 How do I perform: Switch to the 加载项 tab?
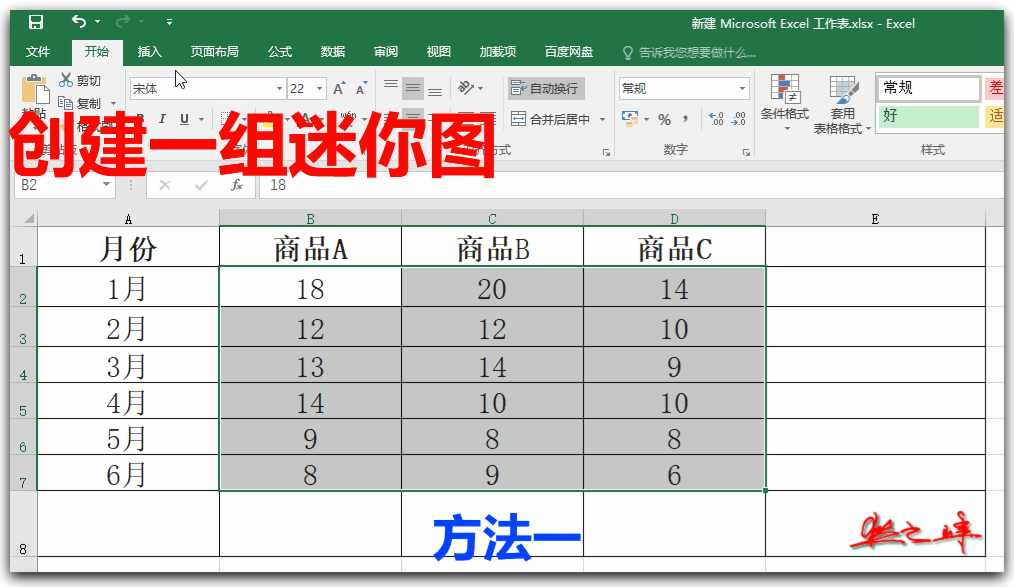pos(498,52)
